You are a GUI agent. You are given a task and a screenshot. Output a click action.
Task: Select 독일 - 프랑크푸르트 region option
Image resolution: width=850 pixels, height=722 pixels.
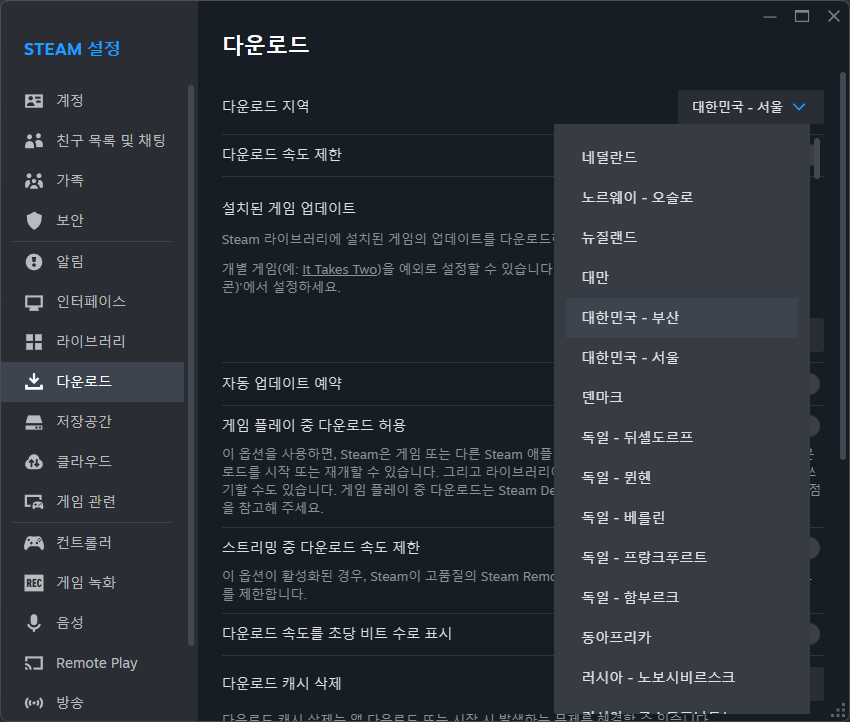point(681,558)
